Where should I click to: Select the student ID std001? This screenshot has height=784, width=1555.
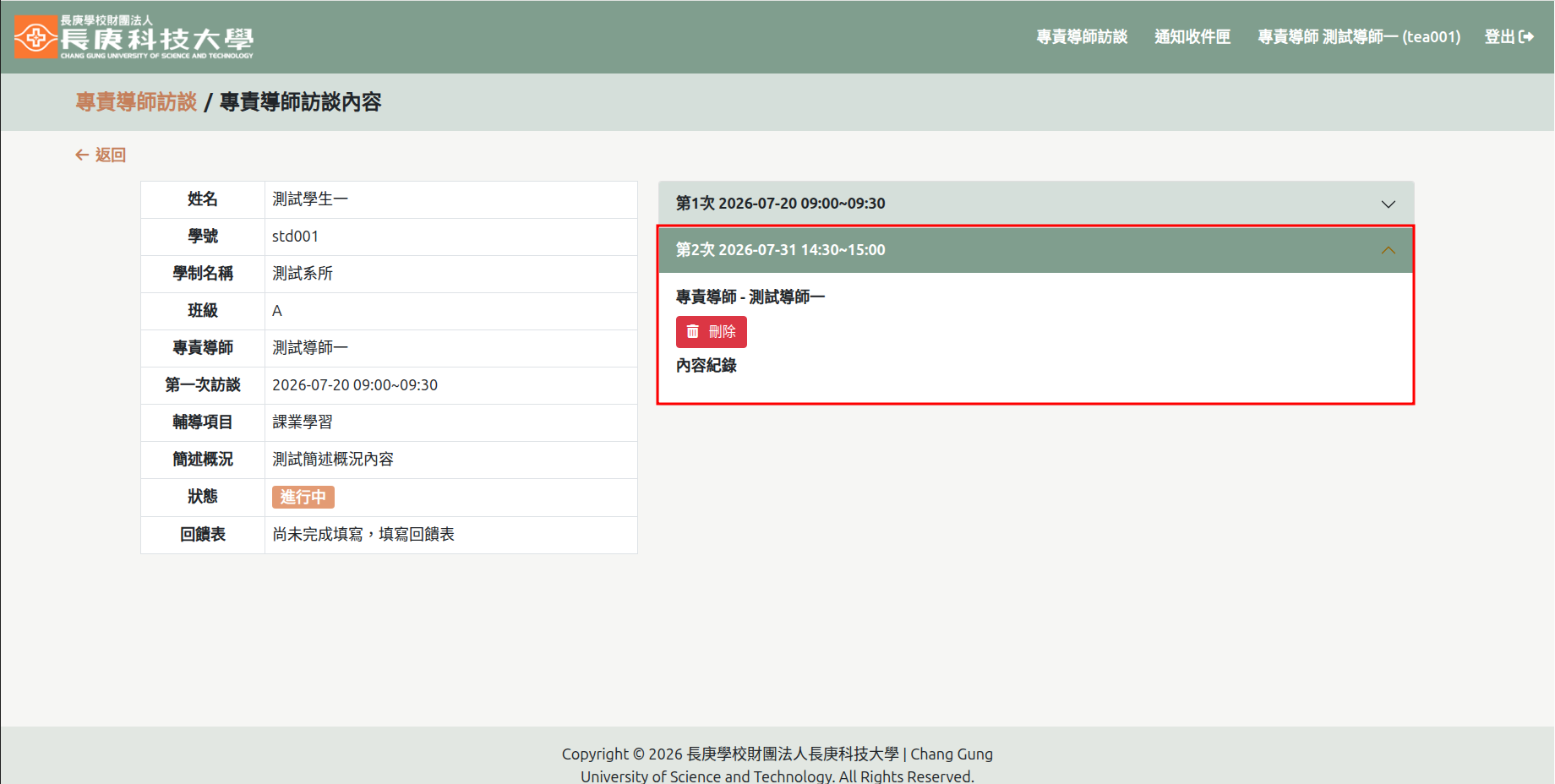point(295,237)
